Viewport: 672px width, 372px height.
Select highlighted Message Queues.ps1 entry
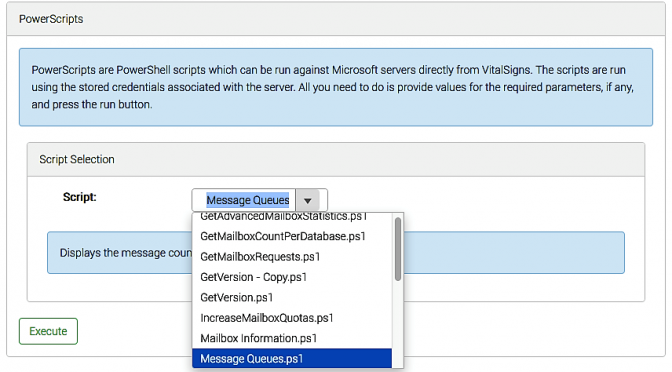292,358
